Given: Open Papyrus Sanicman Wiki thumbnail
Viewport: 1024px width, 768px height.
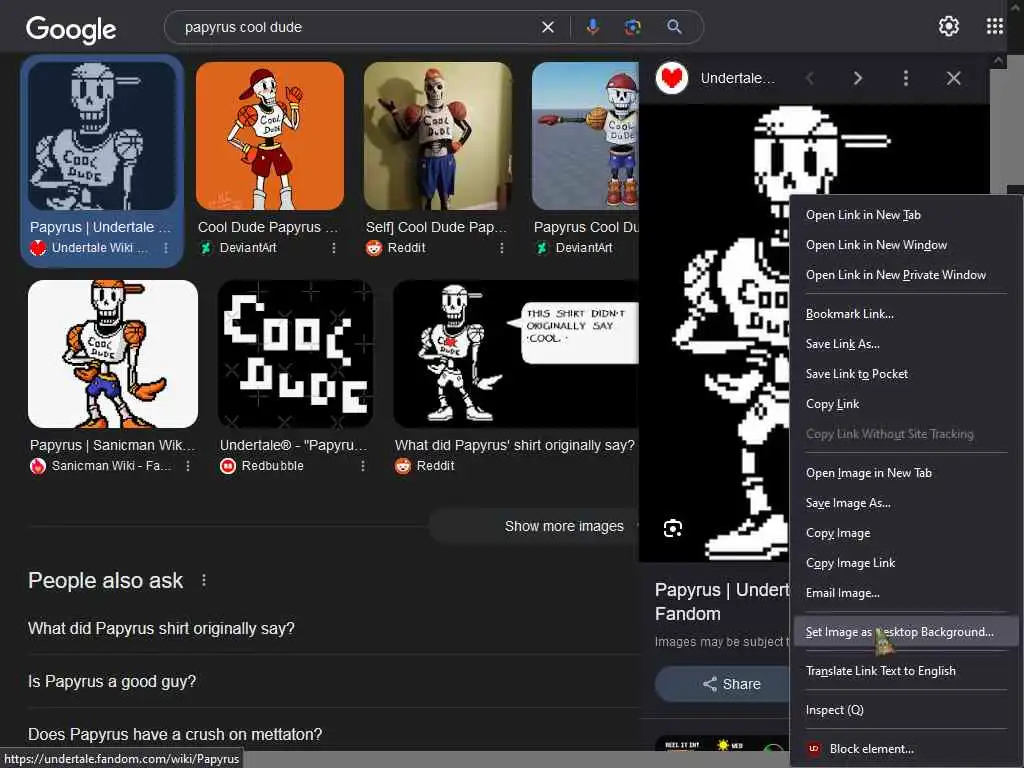Looking at the screenshot, I should click(x=113, y=354).
